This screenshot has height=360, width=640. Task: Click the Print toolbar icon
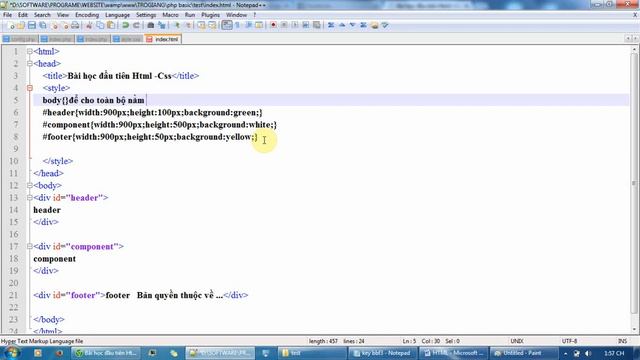coord(75,25)
